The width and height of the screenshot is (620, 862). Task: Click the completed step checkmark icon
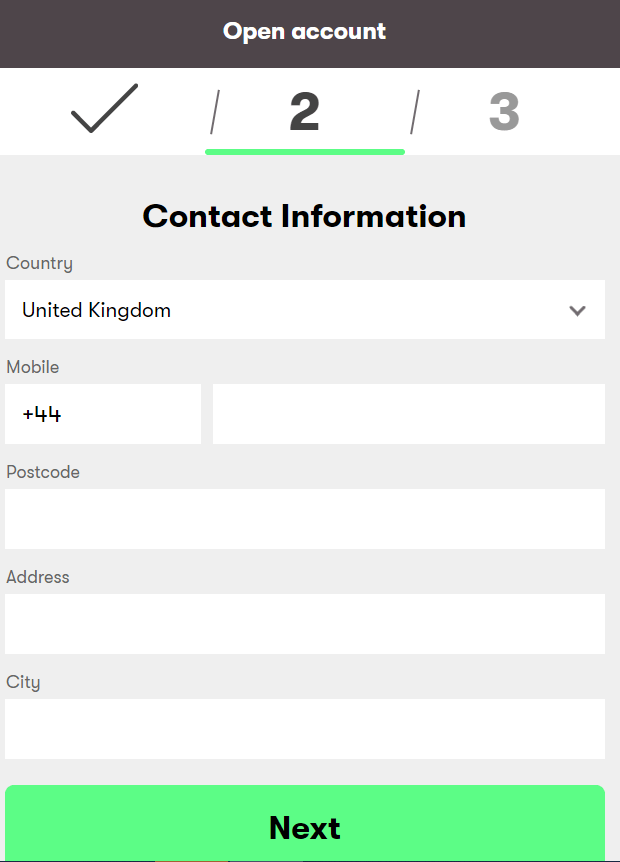coord(104,109)
